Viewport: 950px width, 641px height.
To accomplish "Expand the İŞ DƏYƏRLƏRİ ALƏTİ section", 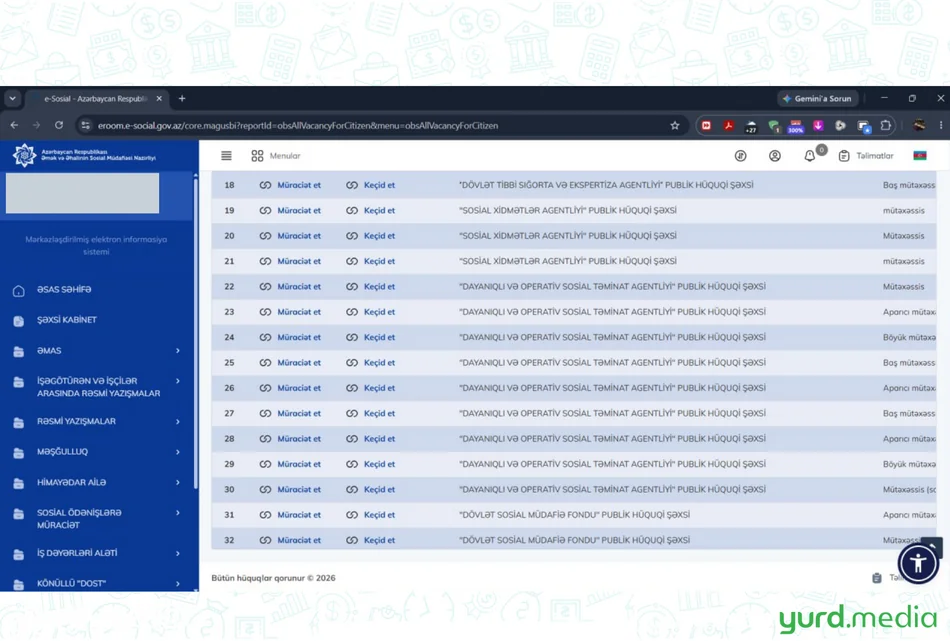I will (x=97, y=554).
